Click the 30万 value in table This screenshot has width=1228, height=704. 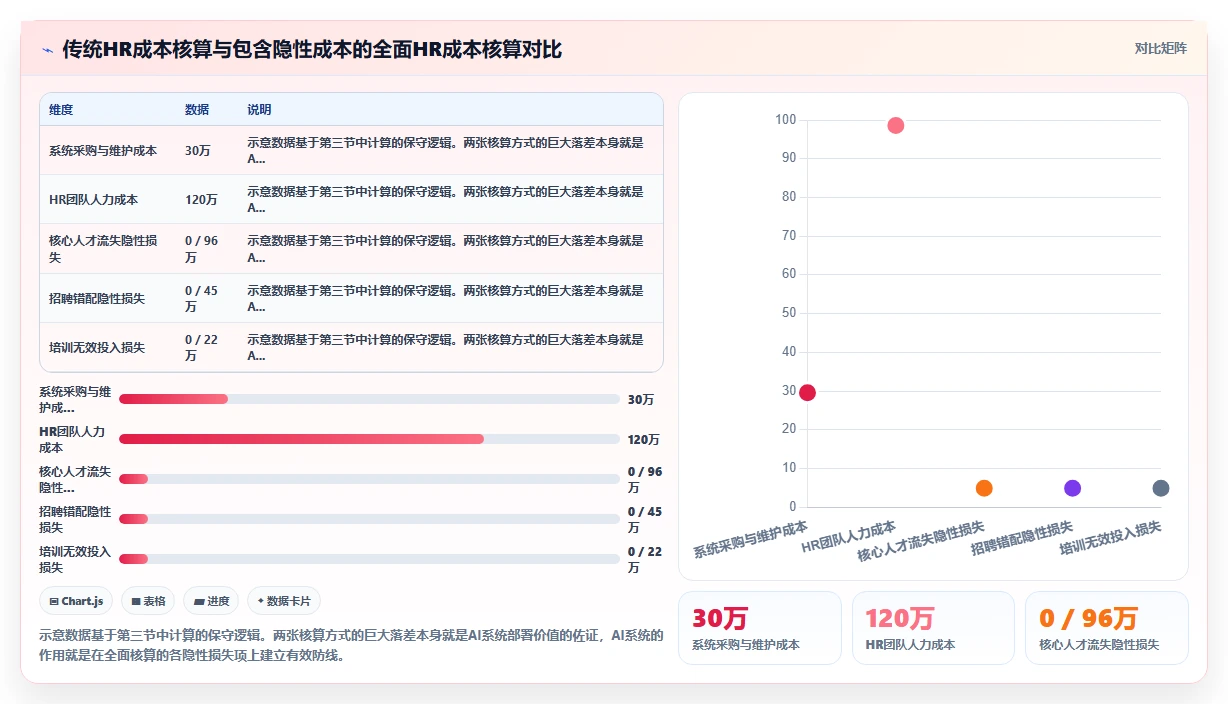point(197,151)
